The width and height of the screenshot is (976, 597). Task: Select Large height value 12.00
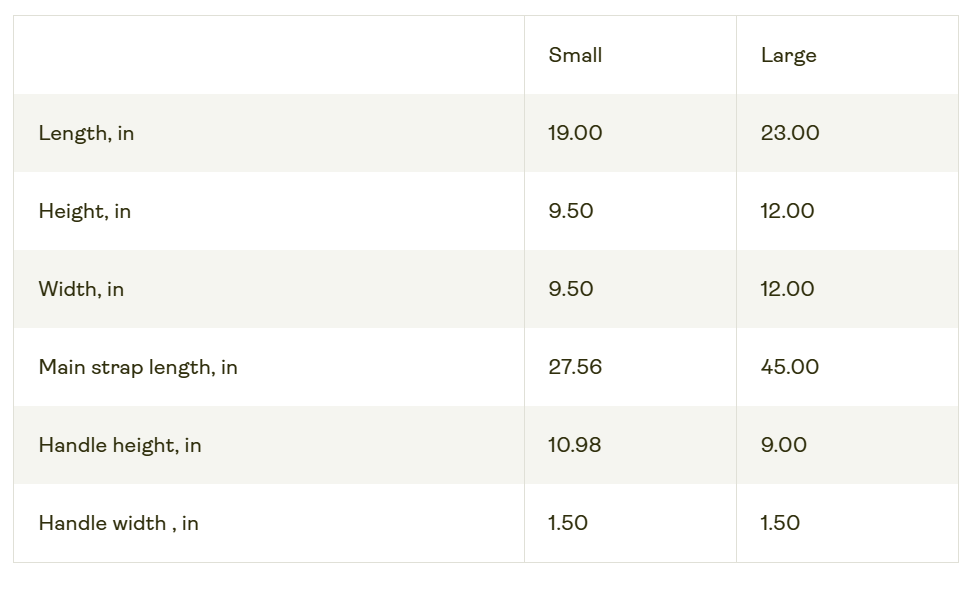(787, 211)
